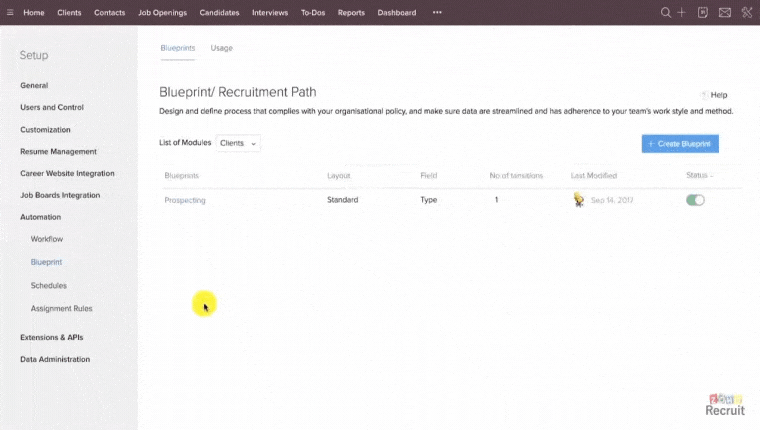Viewport: 760px width, 430px height.
Task: Open Job Boards Integration
Action: pos(60,195)
